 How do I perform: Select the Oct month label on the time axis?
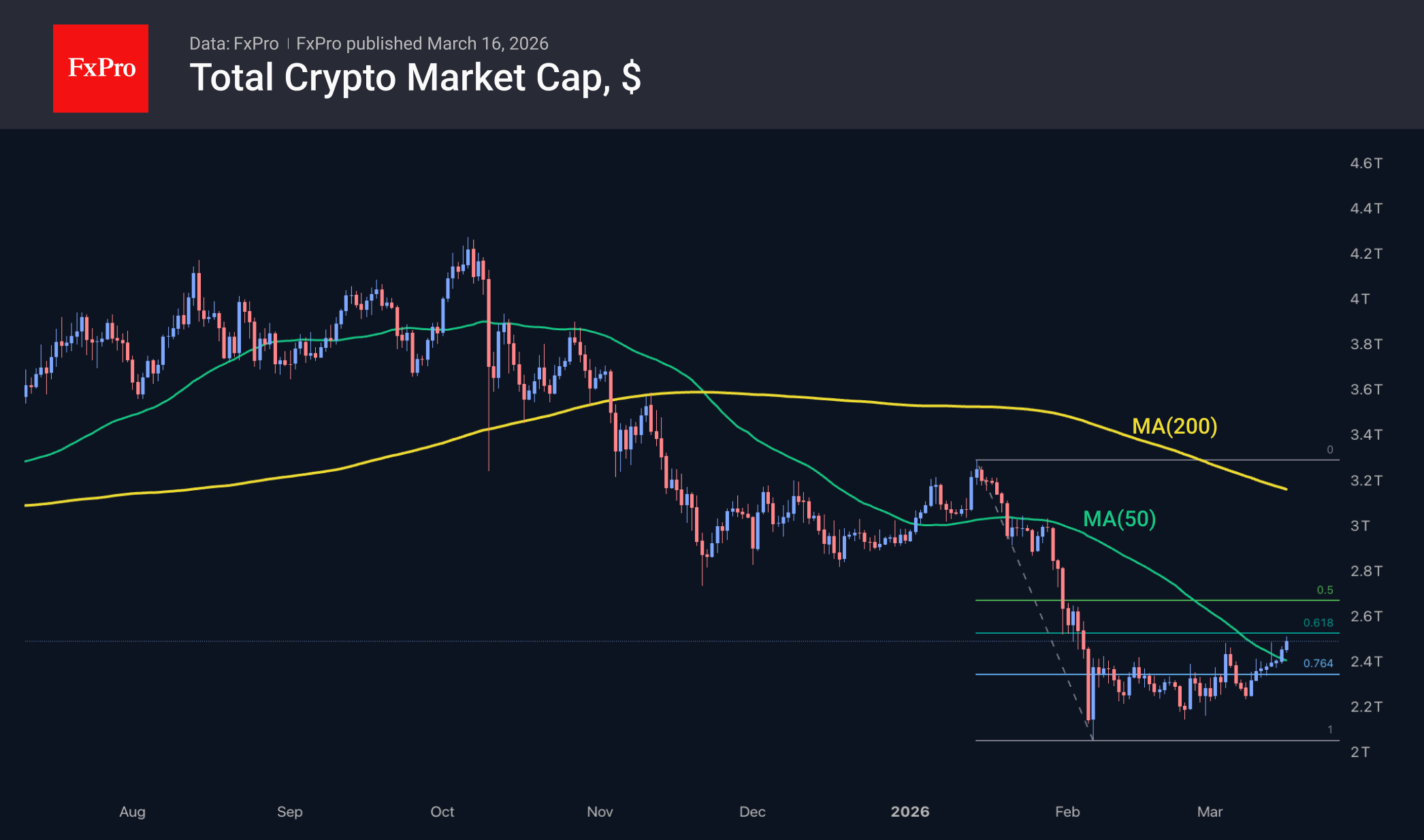click(442, 811)
